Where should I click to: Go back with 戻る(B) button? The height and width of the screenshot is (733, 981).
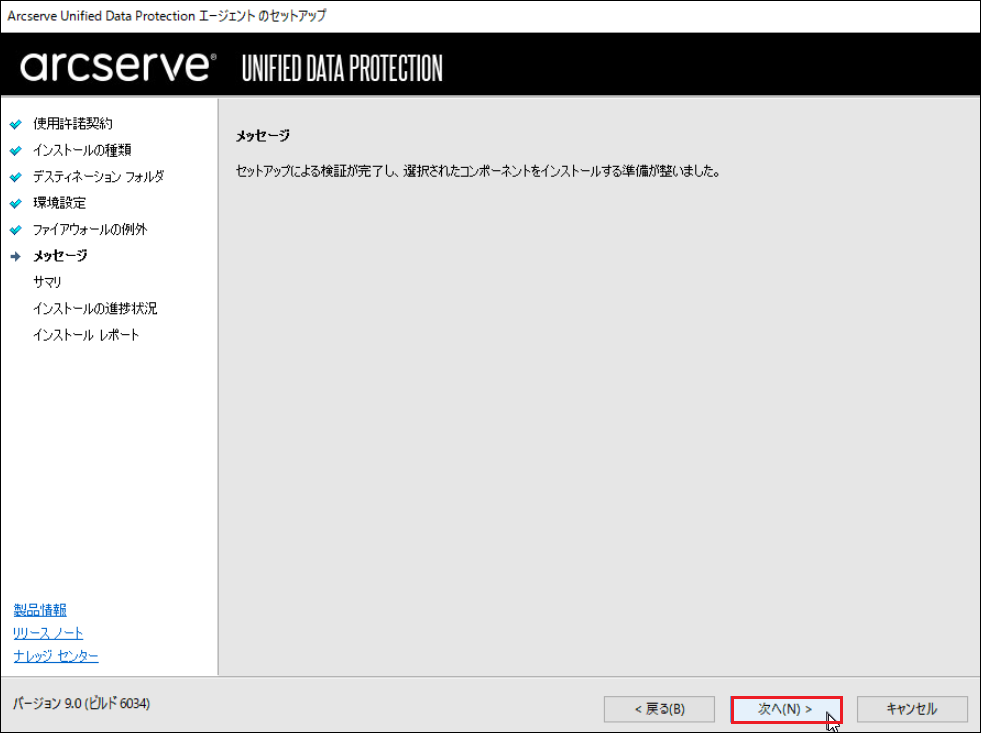[x=659, y=709]
